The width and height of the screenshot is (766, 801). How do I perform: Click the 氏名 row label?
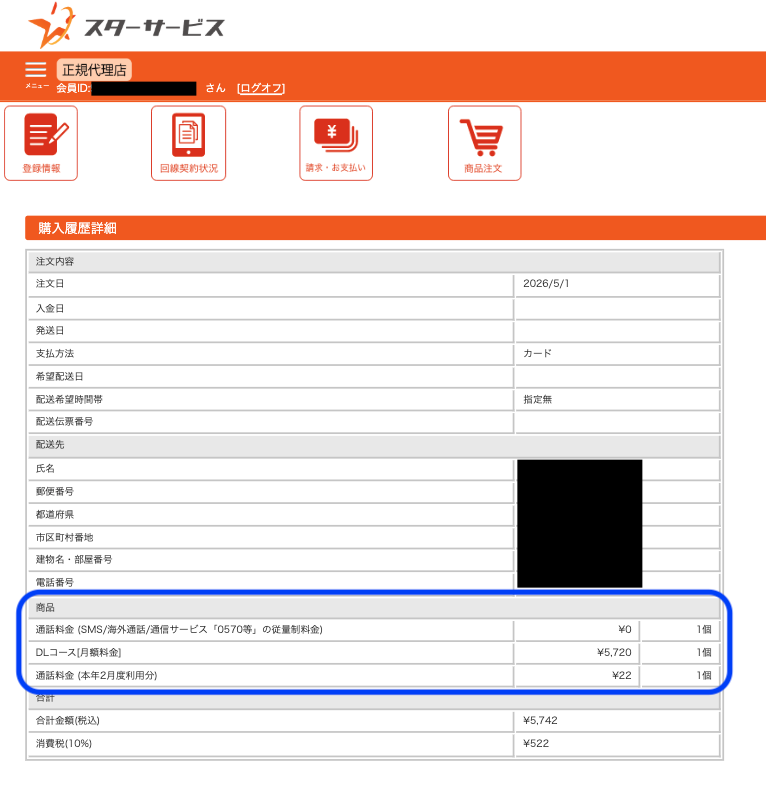45,468
